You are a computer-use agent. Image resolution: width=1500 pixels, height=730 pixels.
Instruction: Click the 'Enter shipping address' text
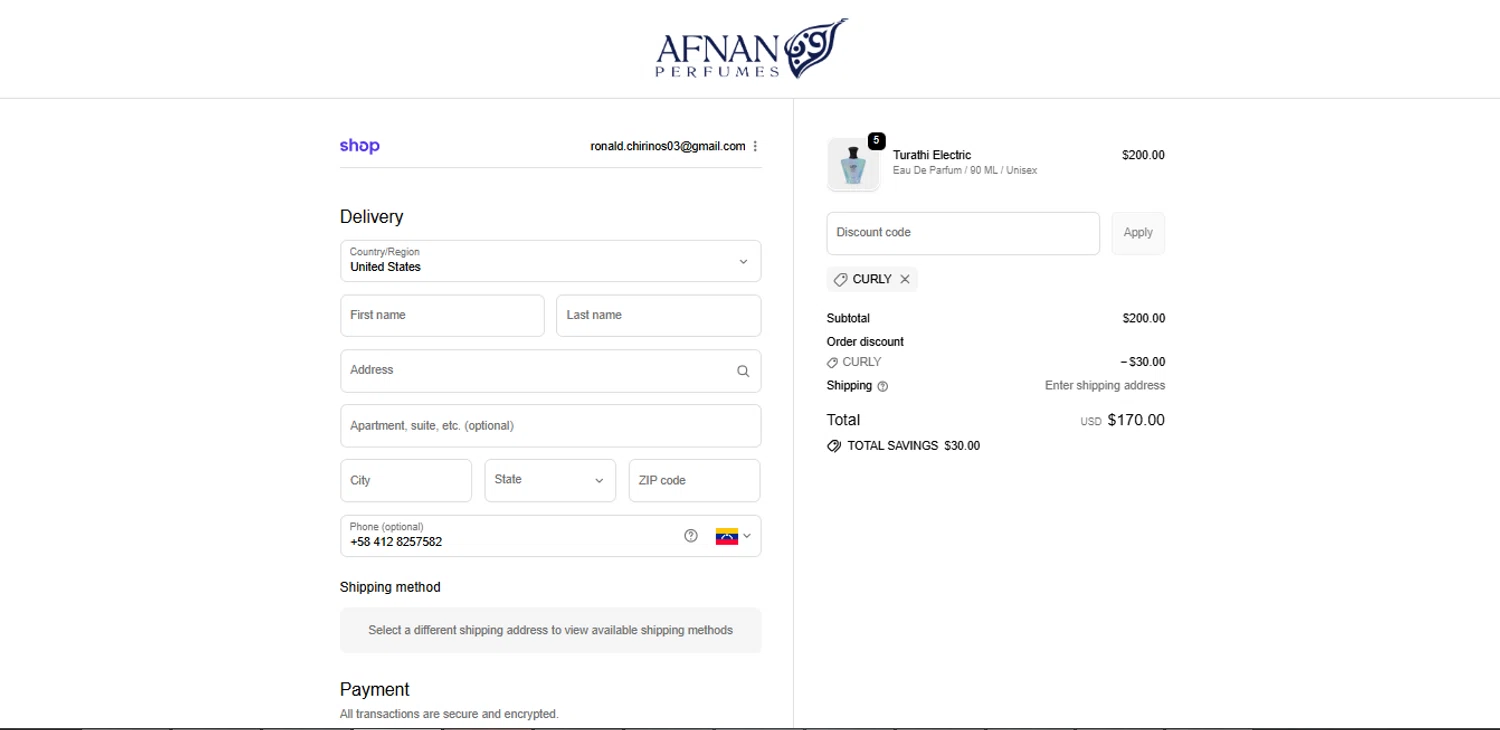1105,386
